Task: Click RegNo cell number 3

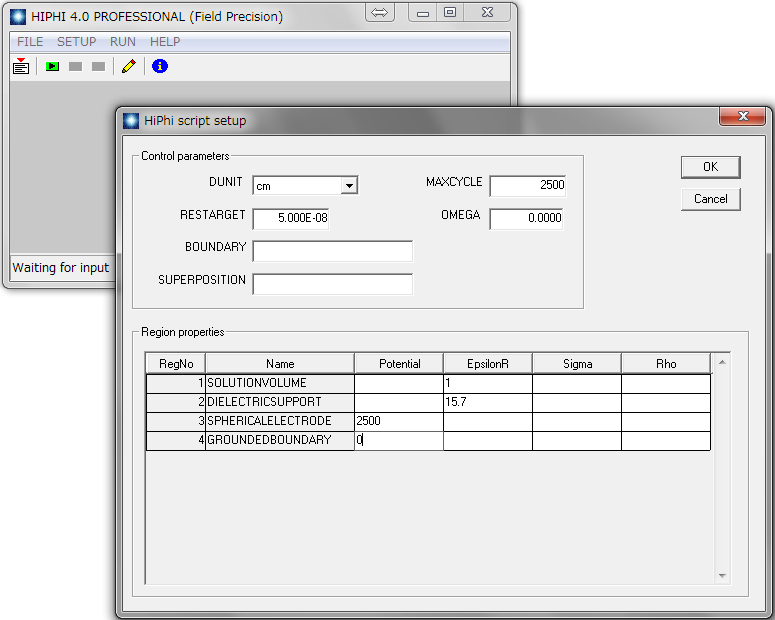Action: click(x=176, y=421)
